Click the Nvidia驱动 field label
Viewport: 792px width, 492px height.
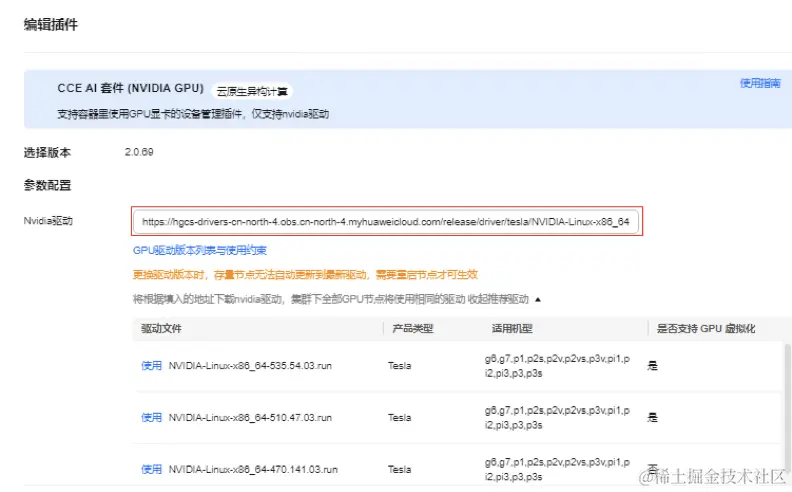tap(48, 221)
